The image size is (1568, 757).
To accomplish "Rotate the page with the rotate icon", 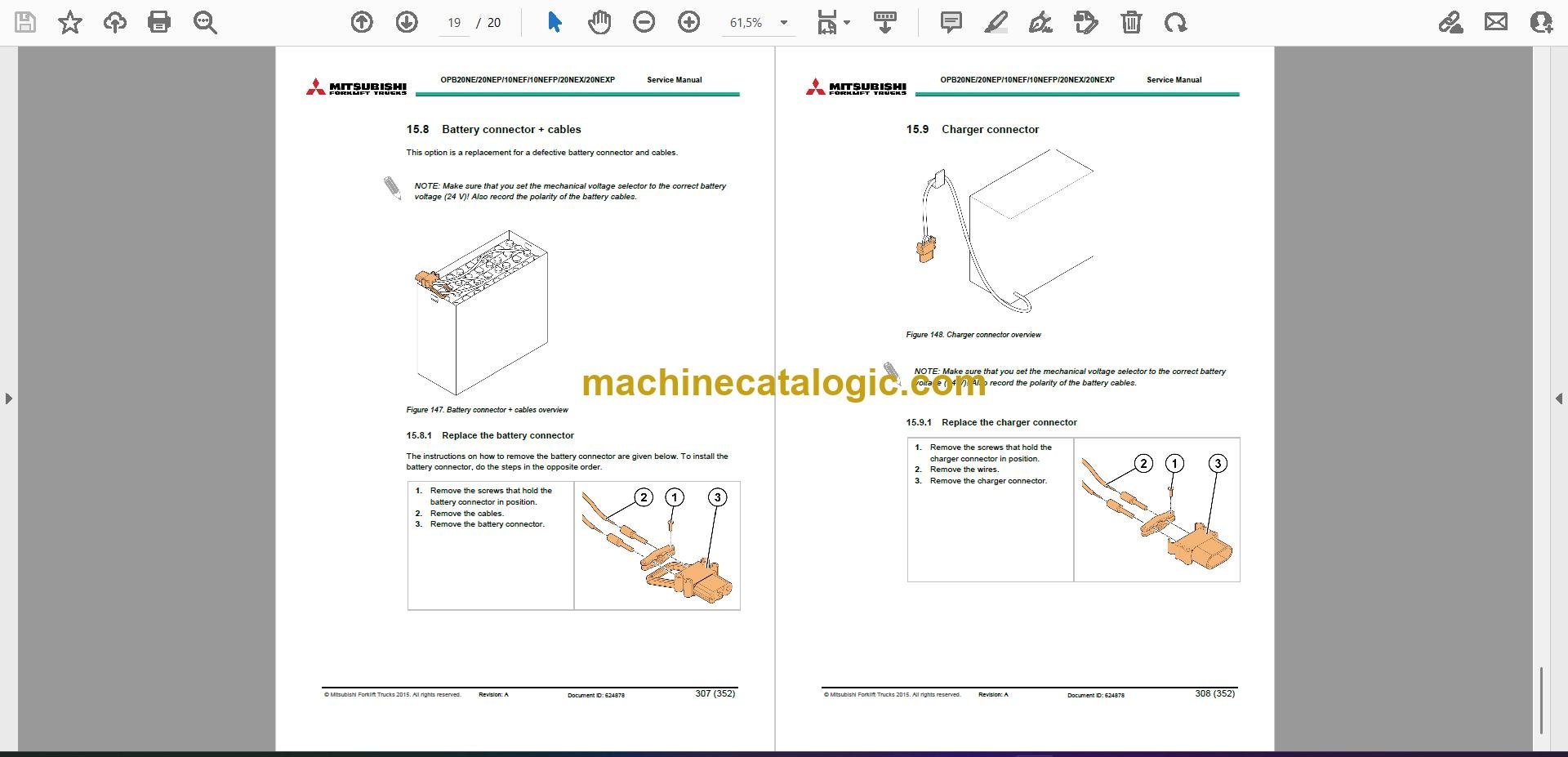I will (1176, 22).
